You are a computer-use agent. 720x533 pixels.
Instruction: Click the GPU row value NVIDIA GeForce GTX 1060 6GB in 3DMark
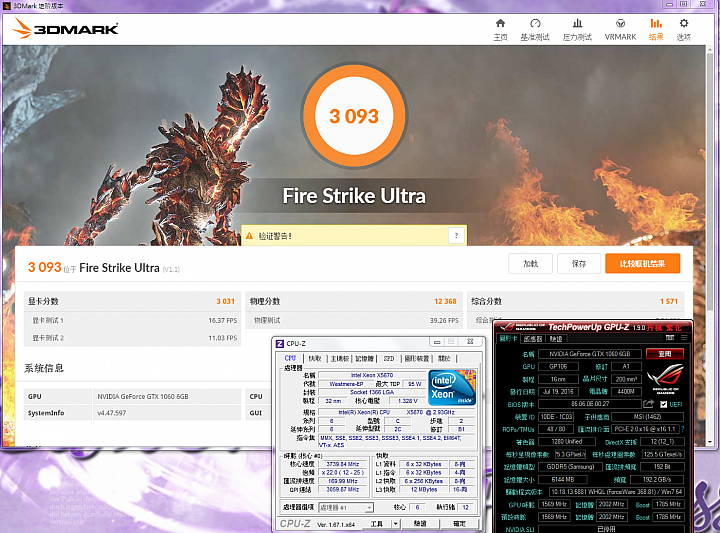point(143,396)
